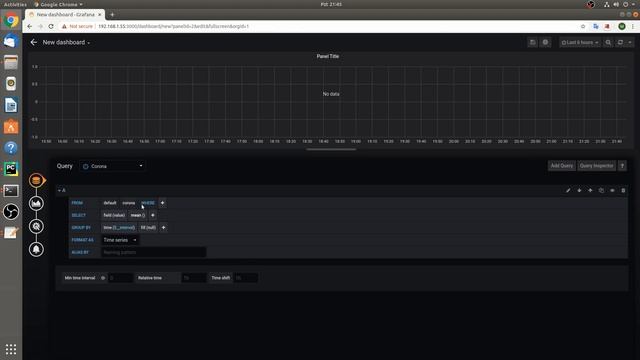
Task: Open the Last 6 hours time picker
Action: point(580,42)
